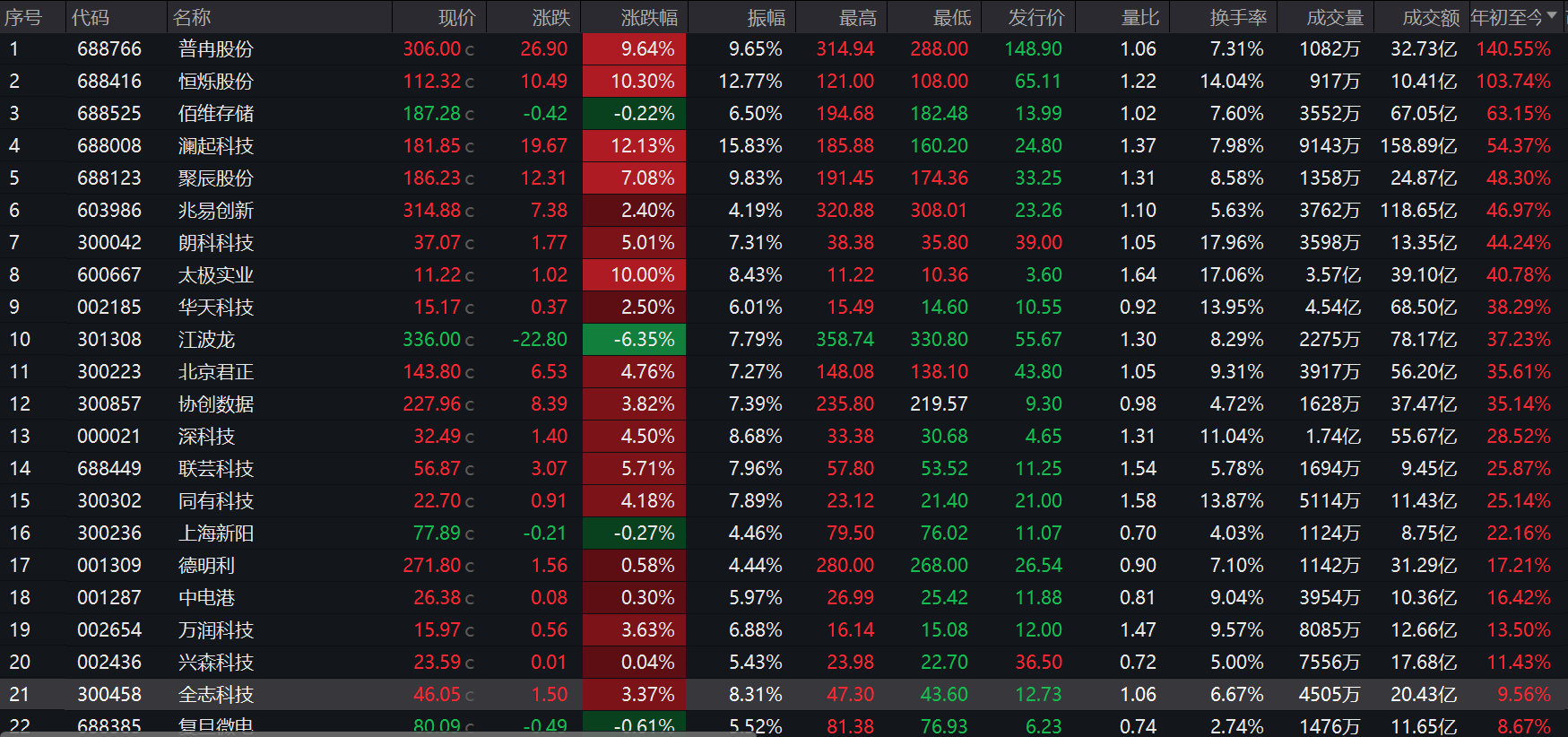Sort the table by 成交额
The height and width of the screenshot is (737, 1568).
click(x=1431, y=18)
